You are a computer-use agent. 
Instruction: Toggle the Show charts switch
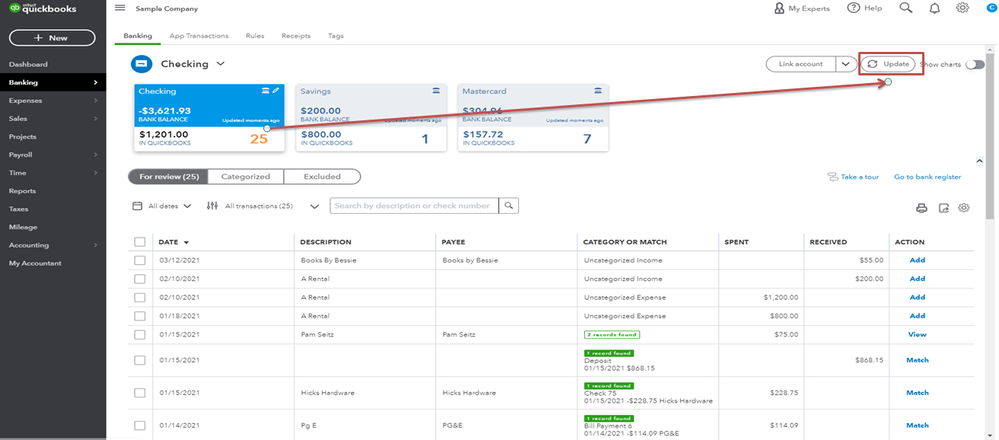(x=975, y=64)
